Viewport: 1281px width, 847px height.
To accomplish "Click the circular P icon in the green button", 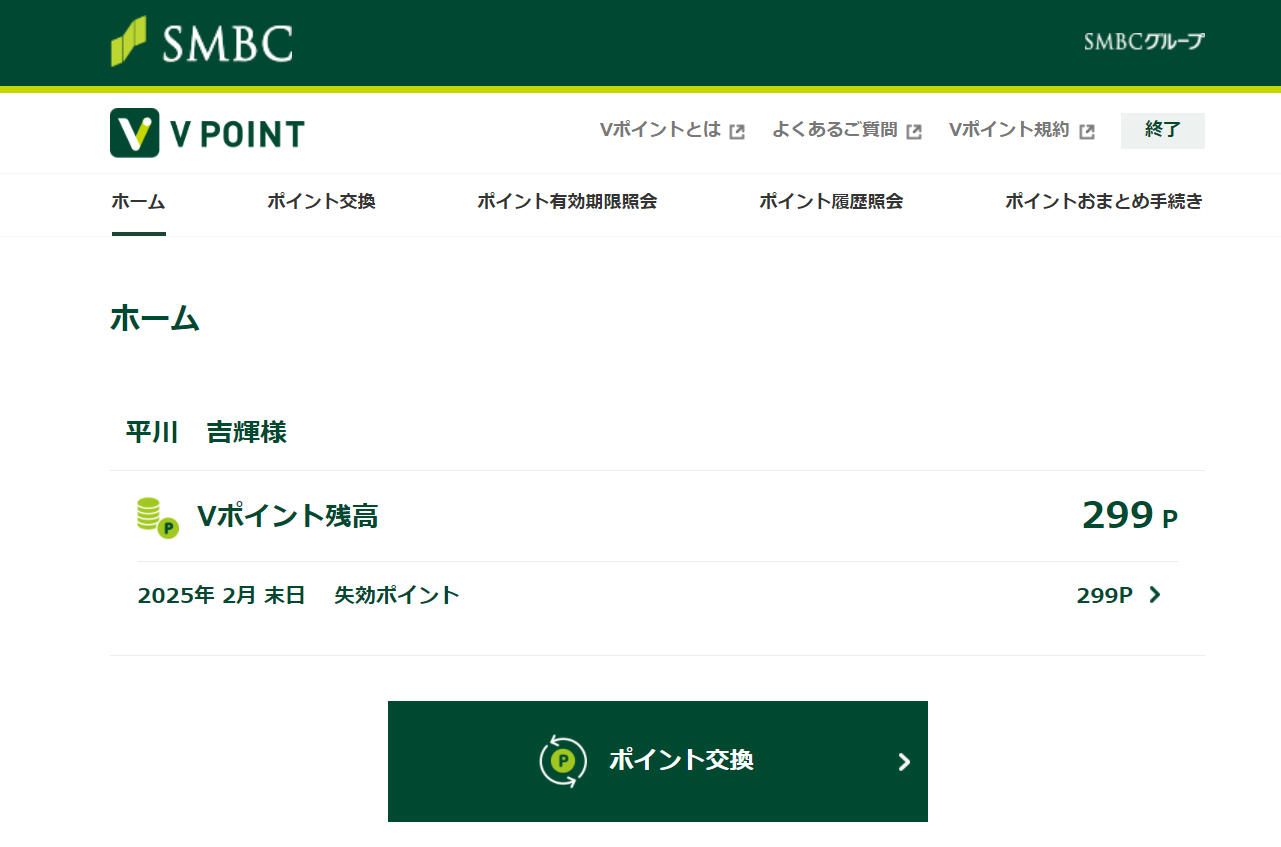I will (563, 761).
